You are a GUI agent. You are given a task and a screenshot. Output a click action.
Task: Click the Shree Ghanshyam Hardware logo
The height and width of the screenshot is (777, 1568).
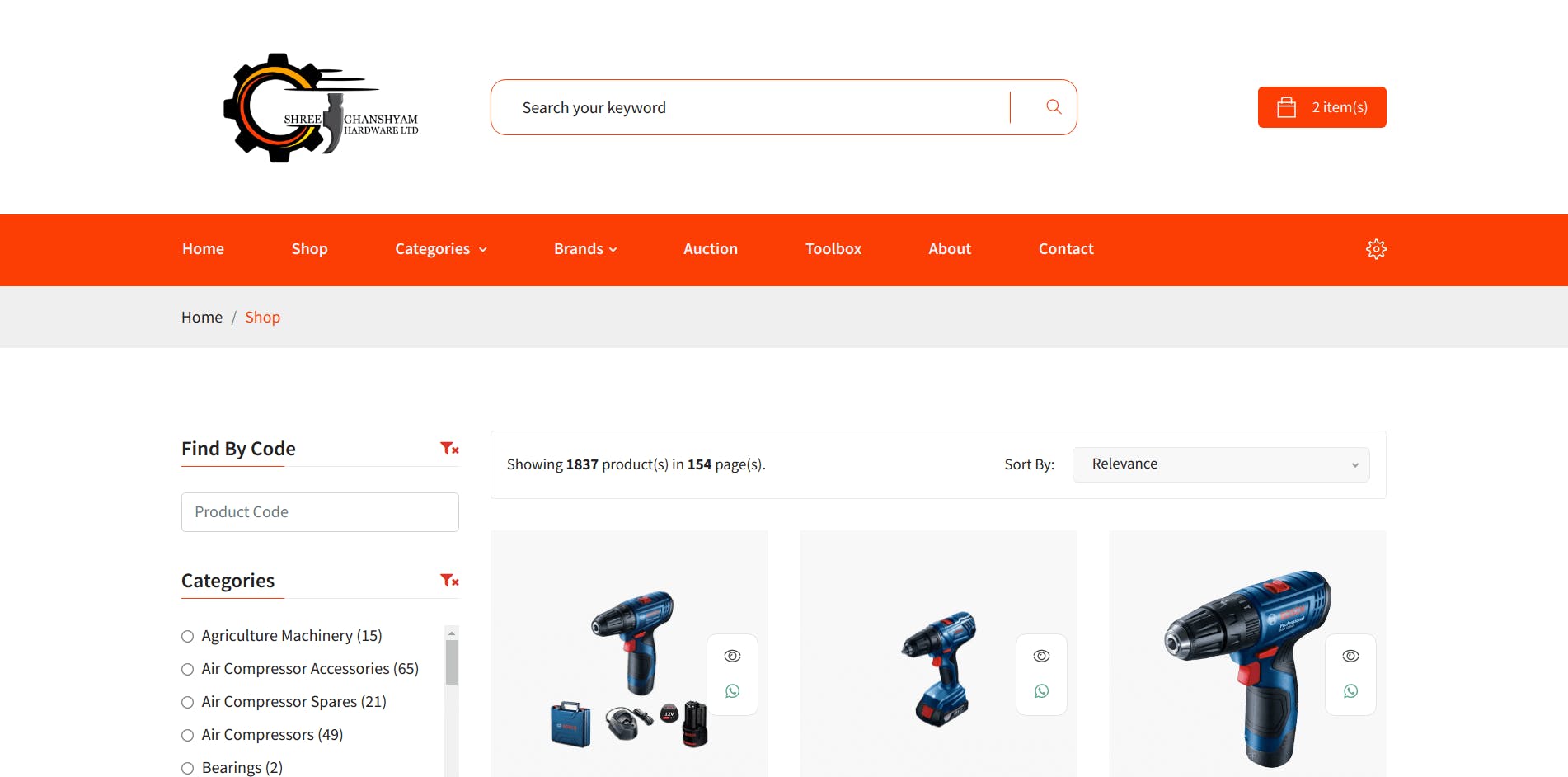321,108
